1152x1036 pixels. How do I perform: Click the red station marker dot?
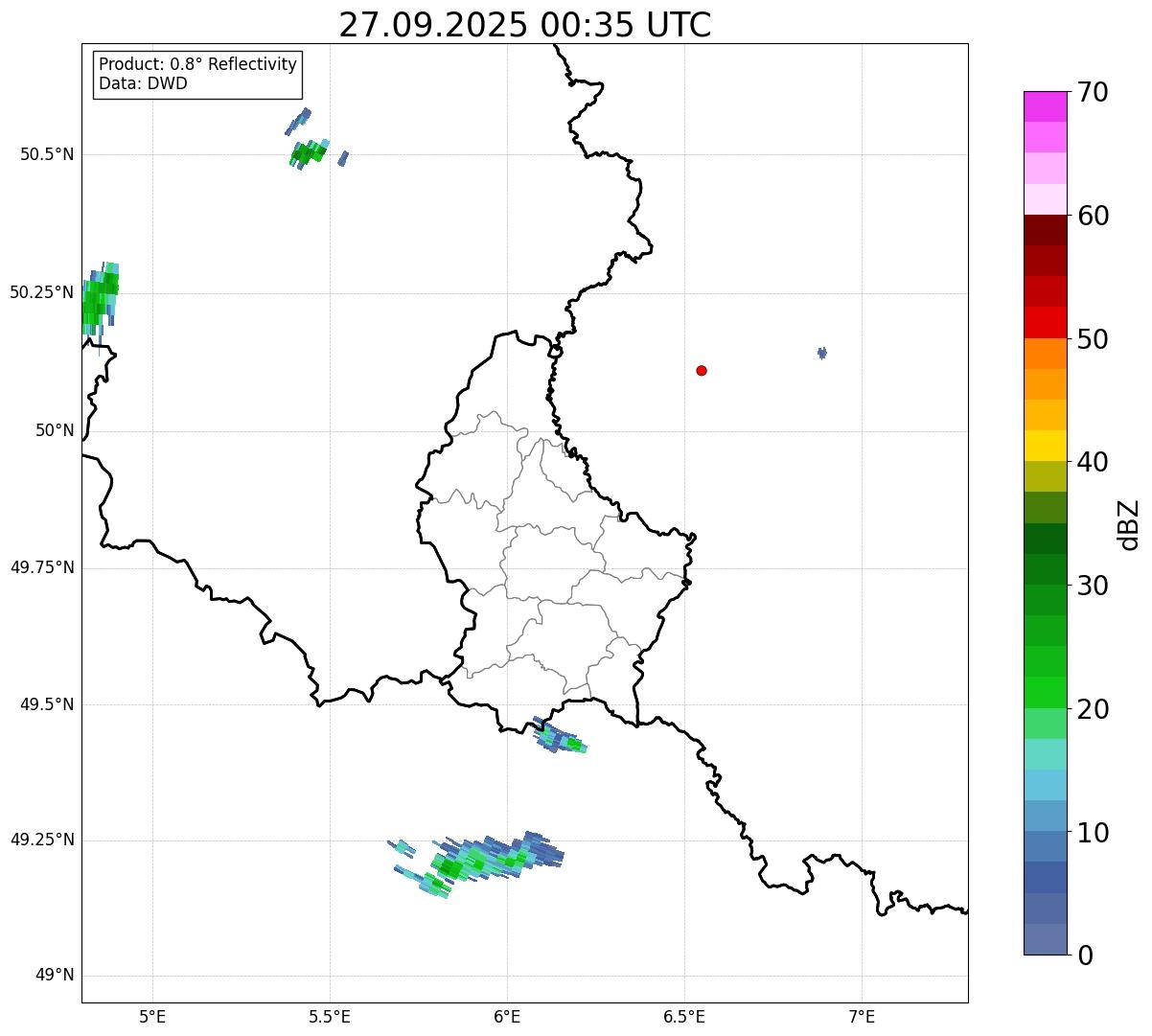[702, 370]
